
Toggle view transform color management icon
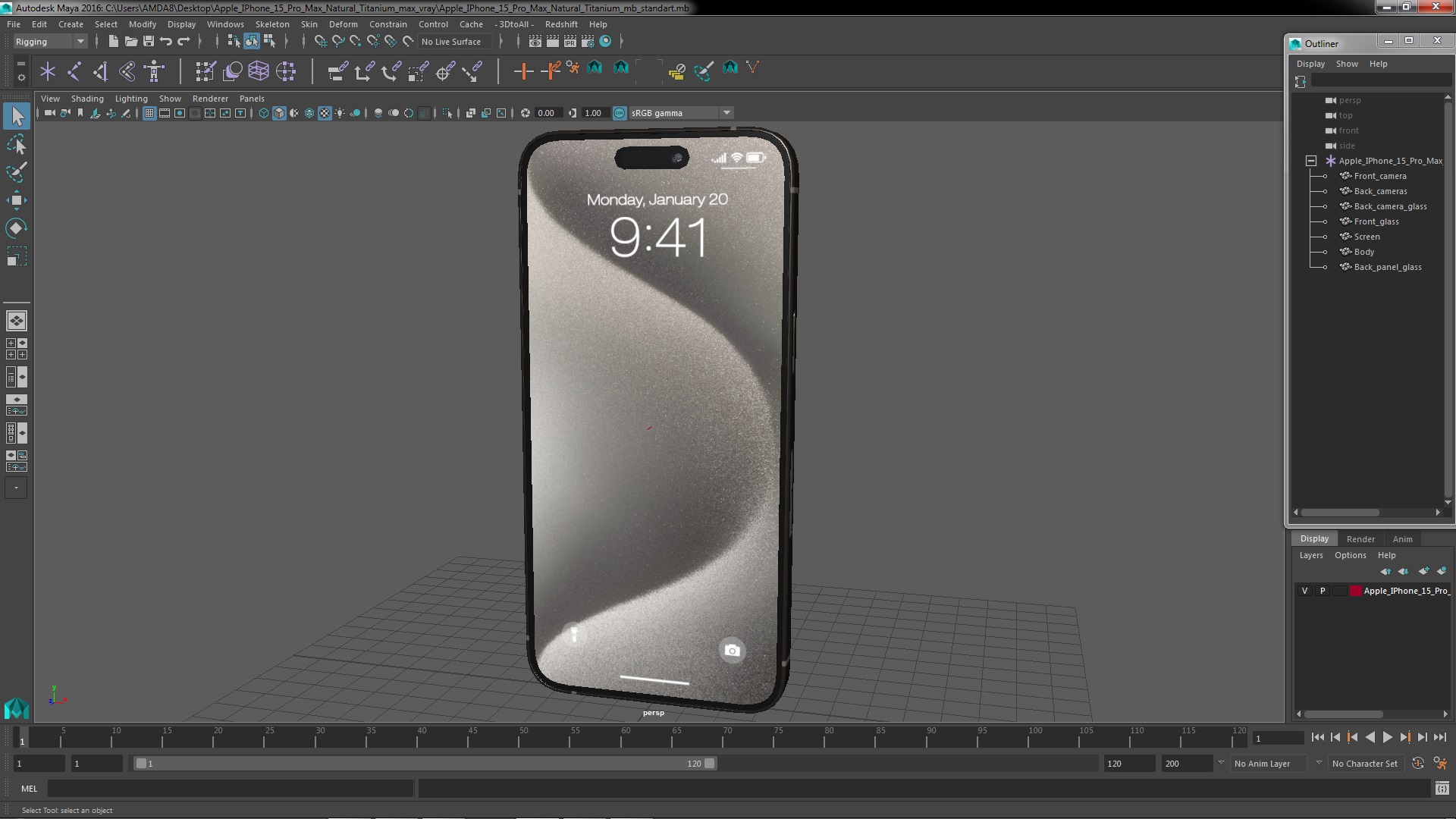click(x=620, y=113)
